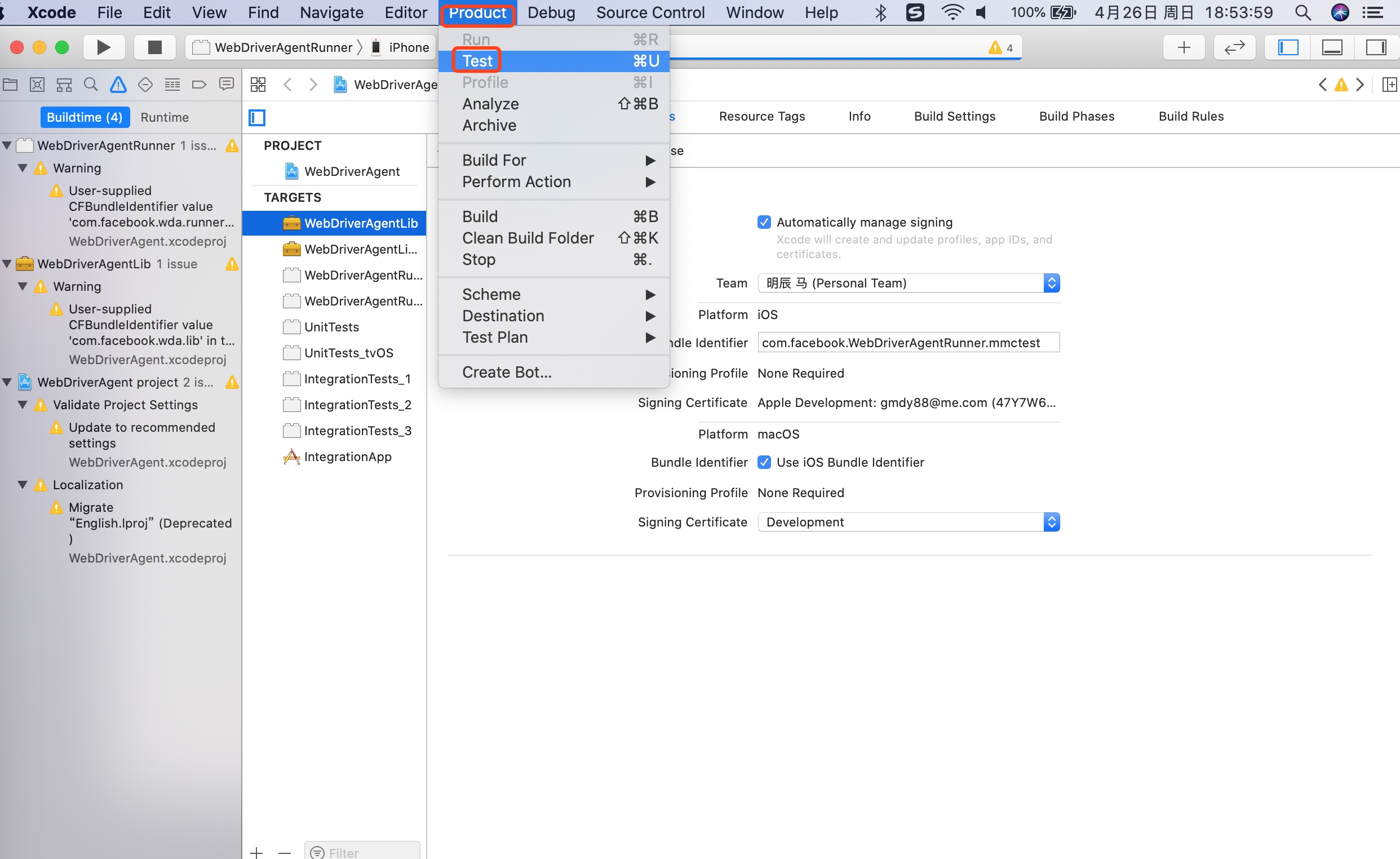This screenshot has height=859, width=1400.
Task: Collapse the WebDriverAgentRunner issue group
Action: [7, 145]
